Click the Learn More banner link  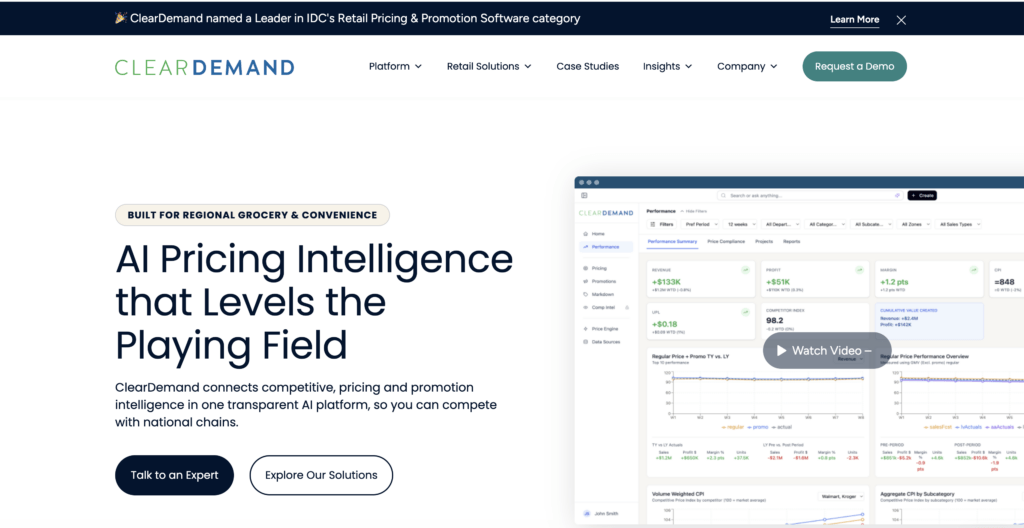(854, 20)
